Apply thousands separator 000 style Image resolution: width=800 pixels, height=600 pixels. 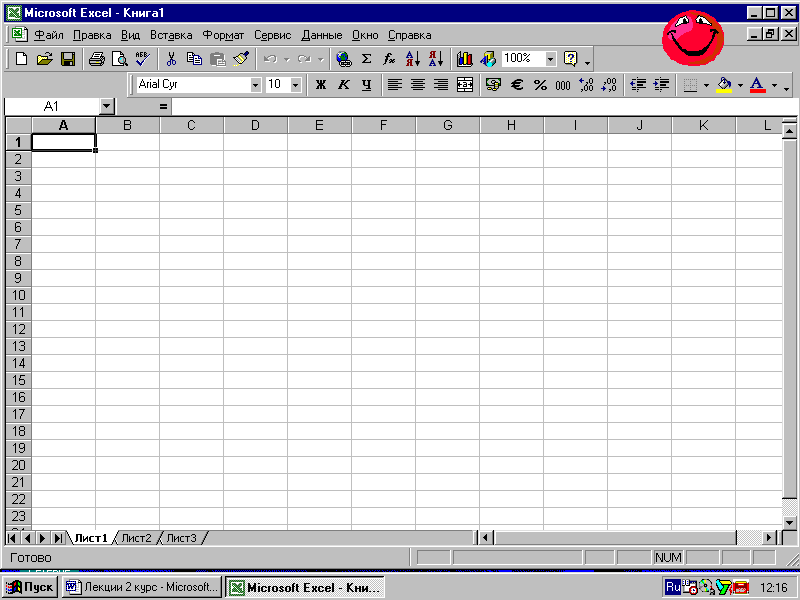point(563,85)
